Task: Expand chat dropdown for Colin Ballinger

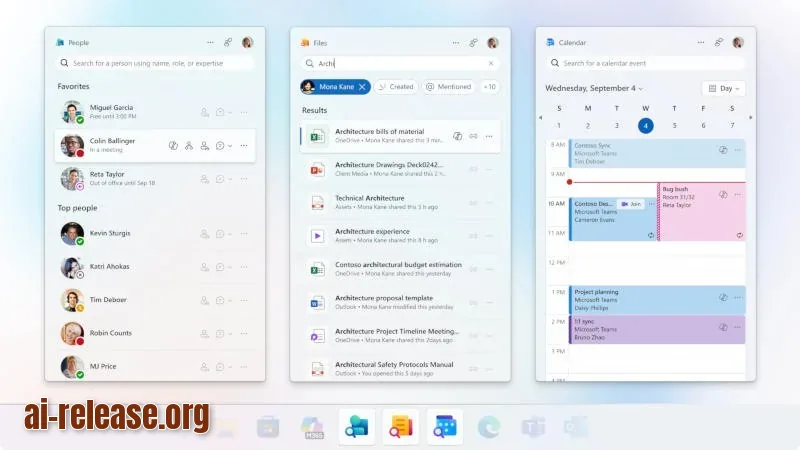Action: coord(230,146)
